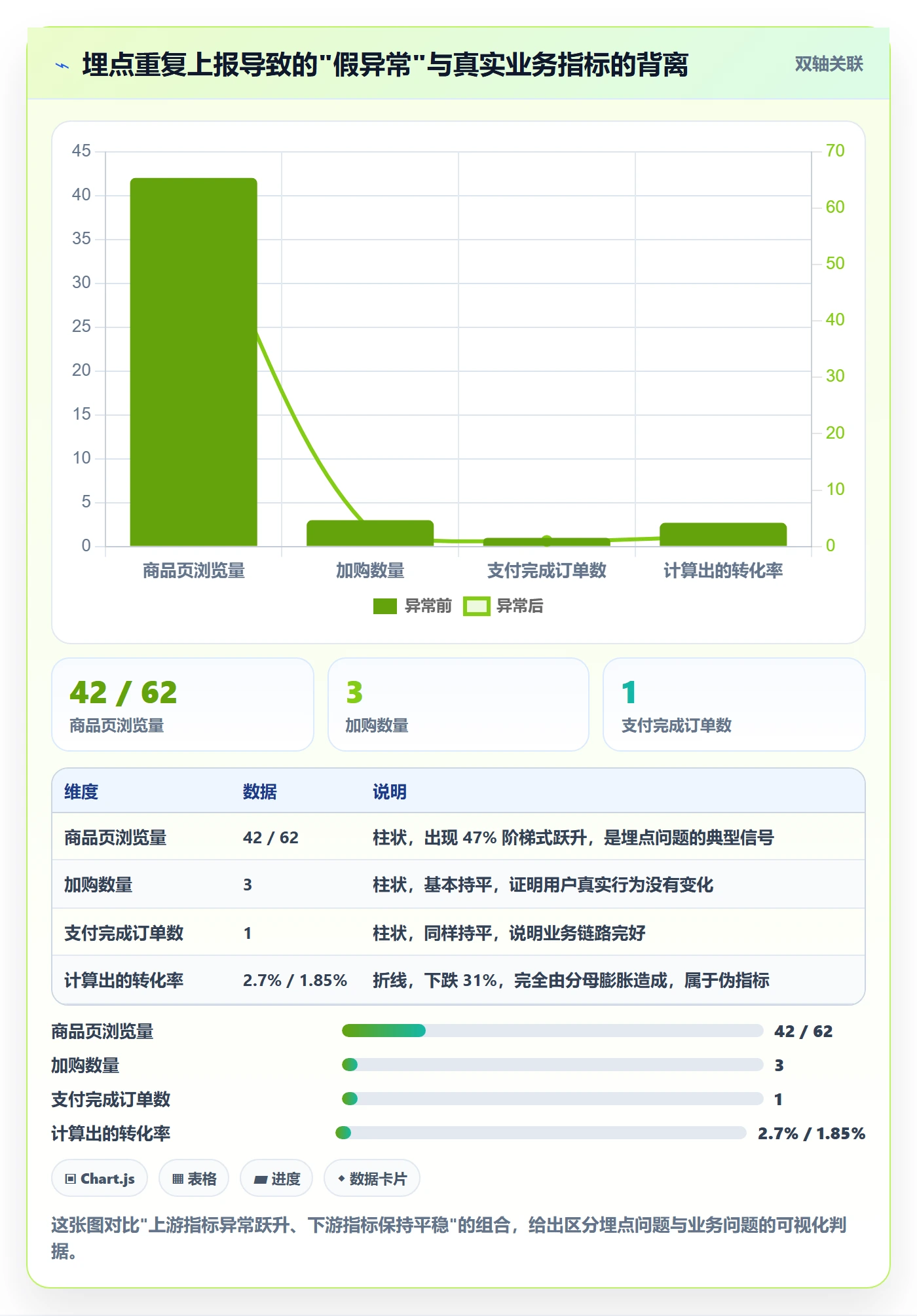Click the 加购数量 x-axis label

[x=370, y=571]
